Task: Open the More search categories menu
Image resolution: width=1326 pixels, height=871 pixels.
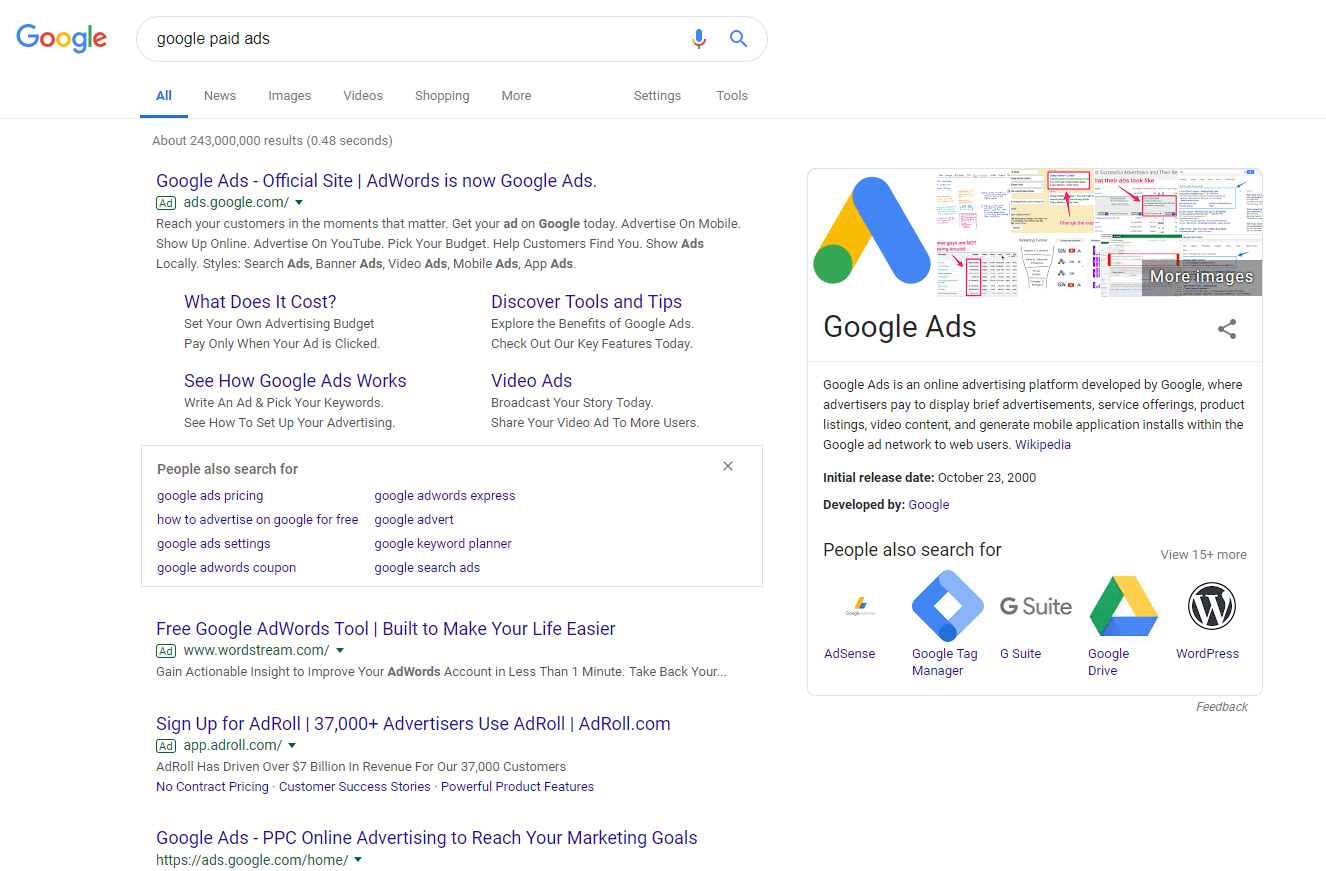Action: click(516, 96)
